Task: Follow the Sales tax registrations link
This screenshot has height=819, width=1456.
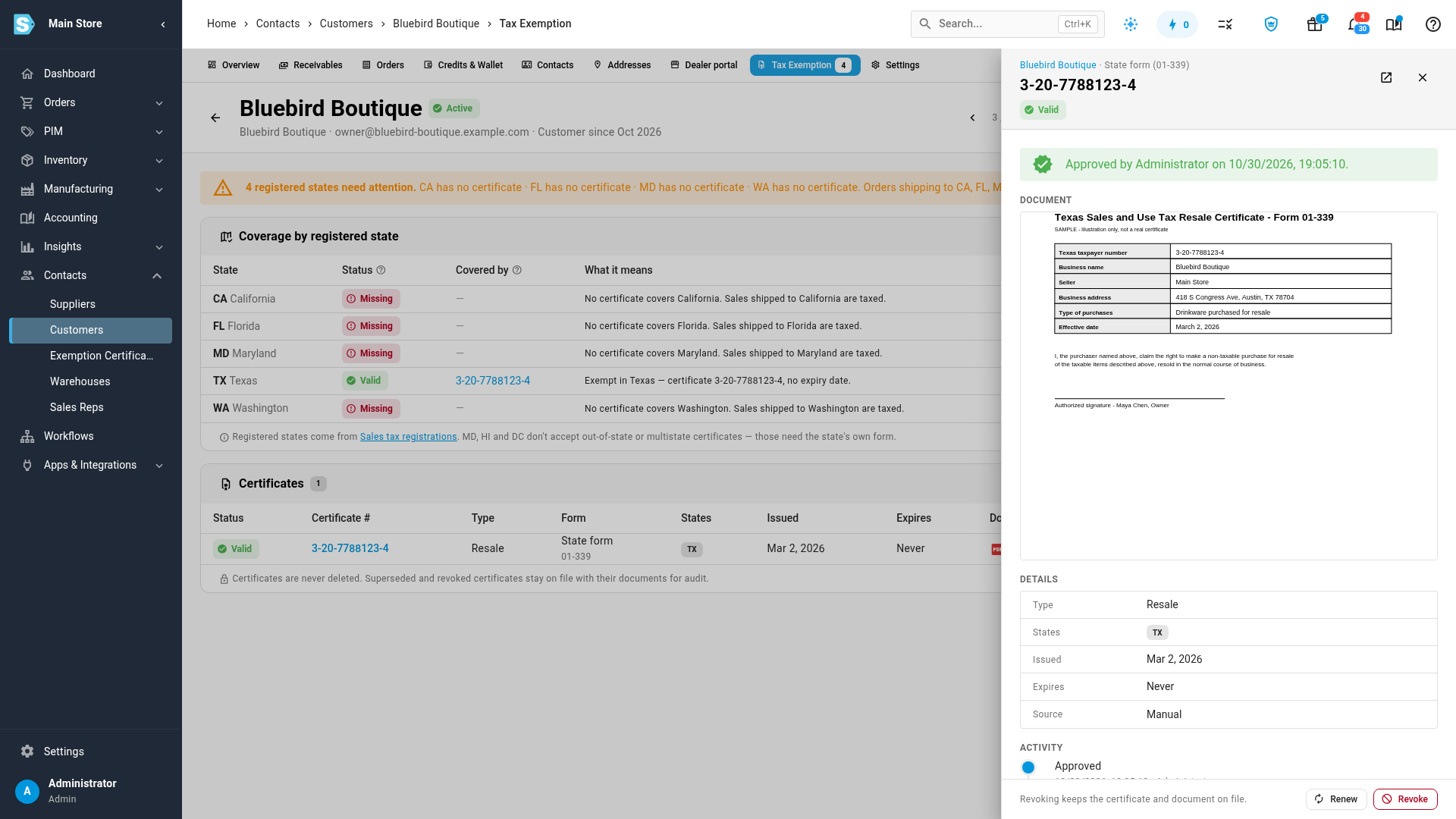Action: 408,437
